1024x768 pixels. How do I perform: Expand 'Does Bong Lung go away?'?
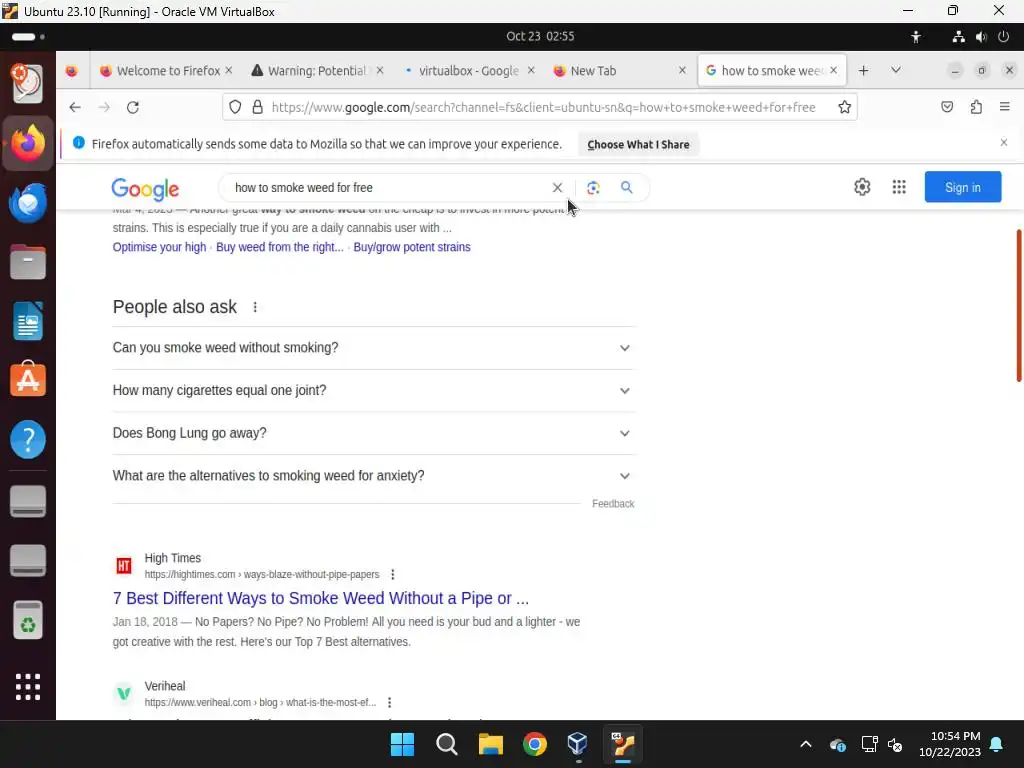point(373,433)
